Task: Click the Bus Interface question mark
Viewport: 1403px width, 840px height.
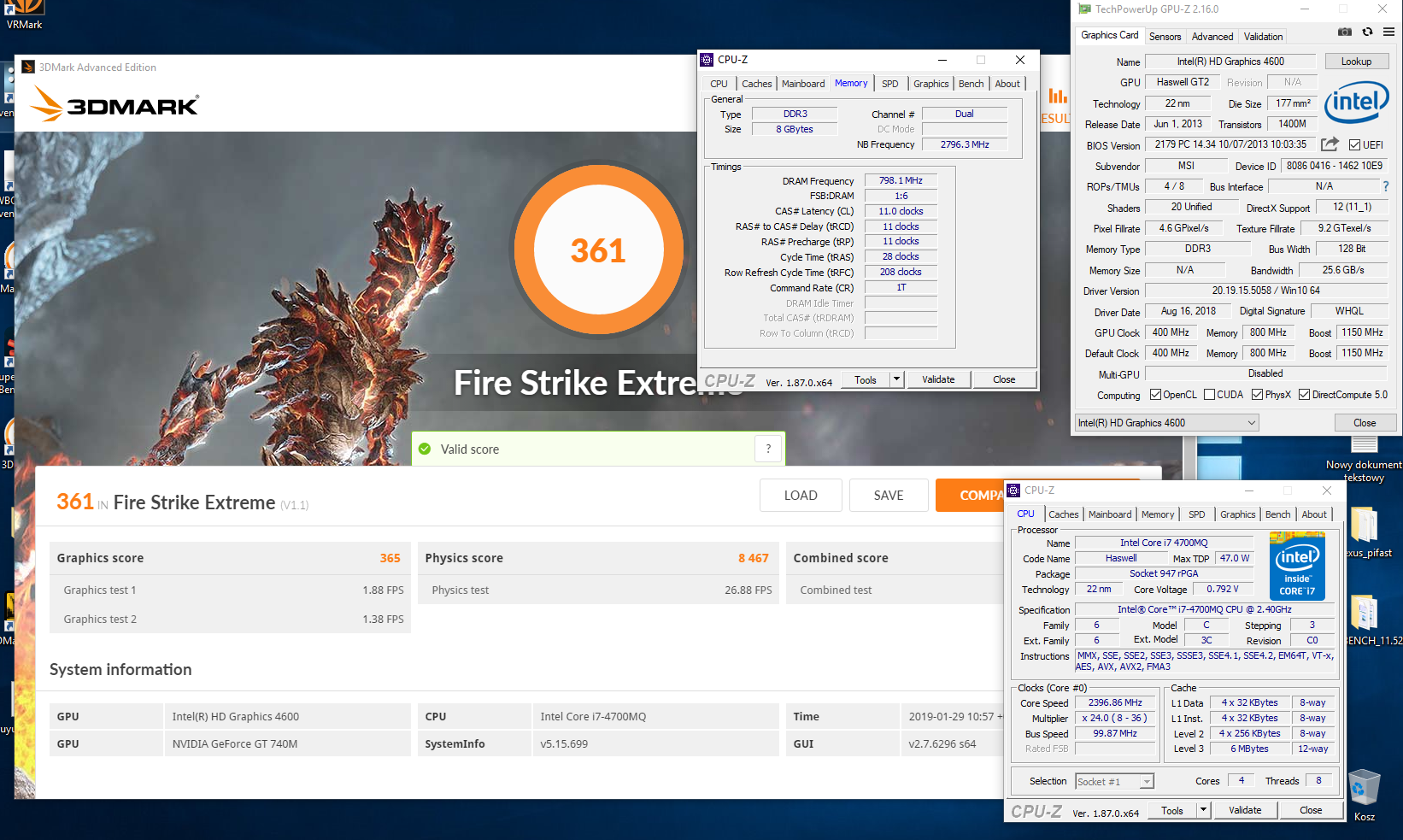Action: (1385, 186)
